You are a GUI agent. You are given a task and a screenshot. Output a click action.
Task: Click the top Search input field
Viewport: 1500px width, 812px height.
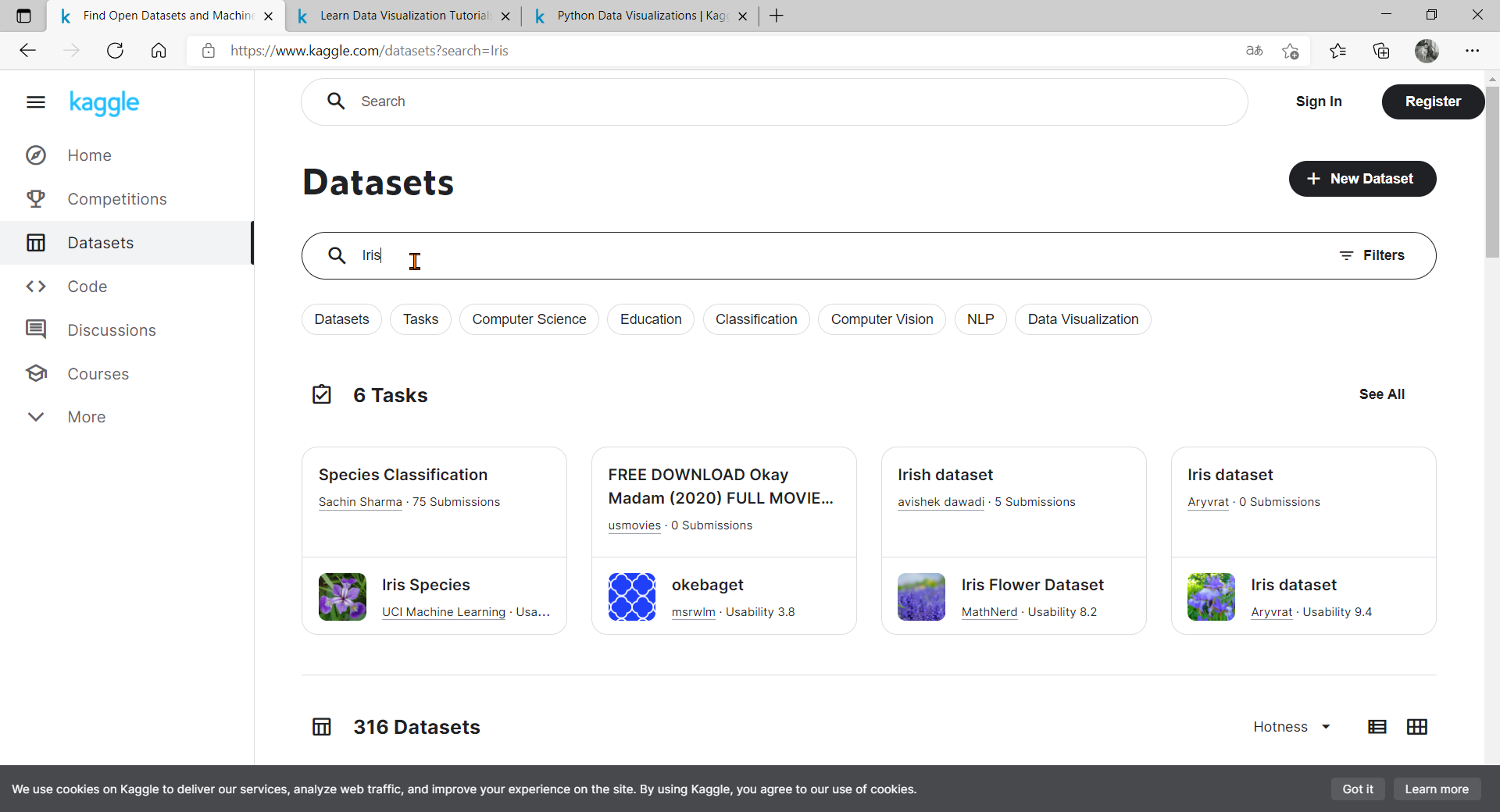[774, 101]
